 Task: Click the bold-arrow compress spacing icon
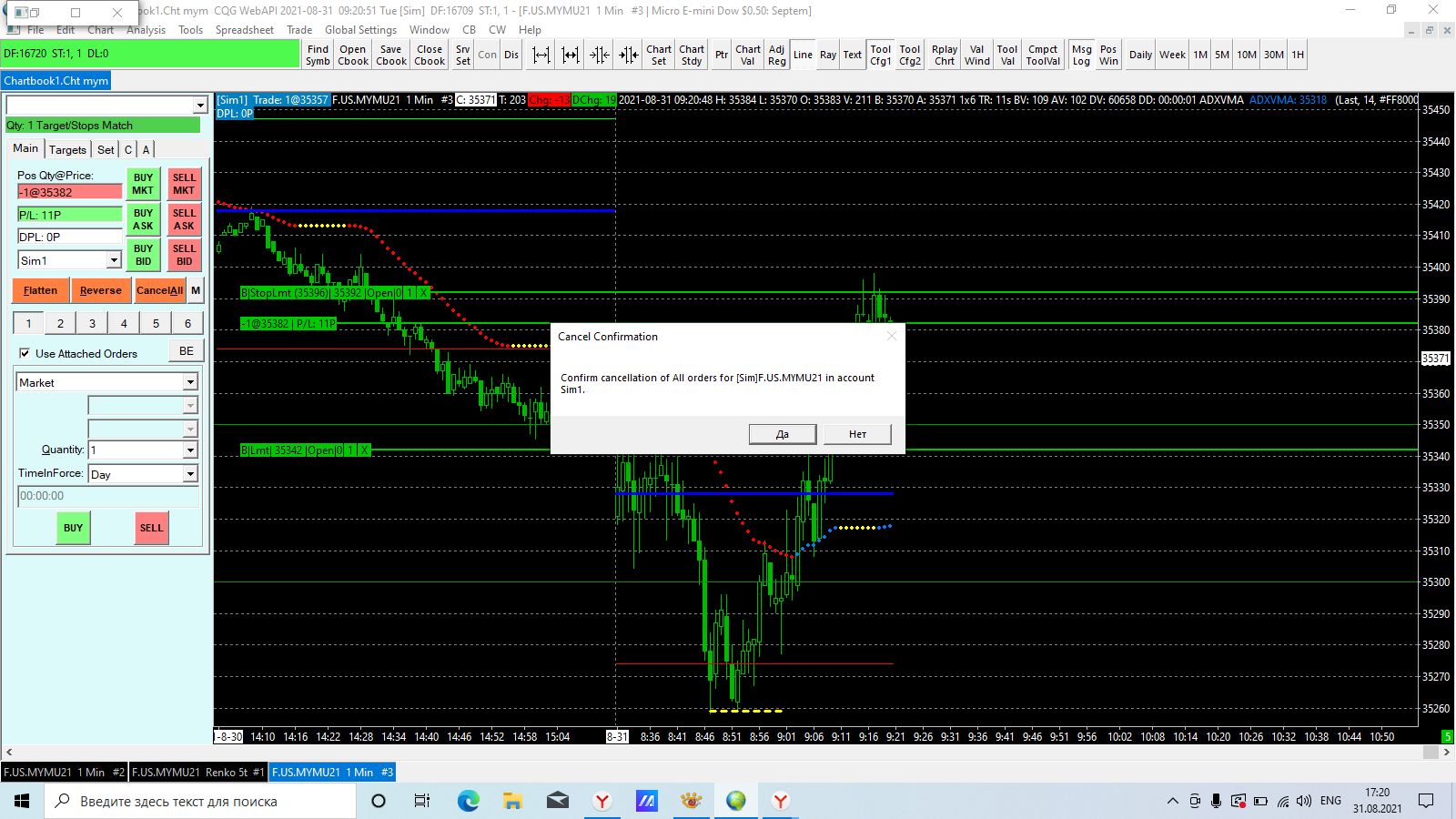pos(629,55)
